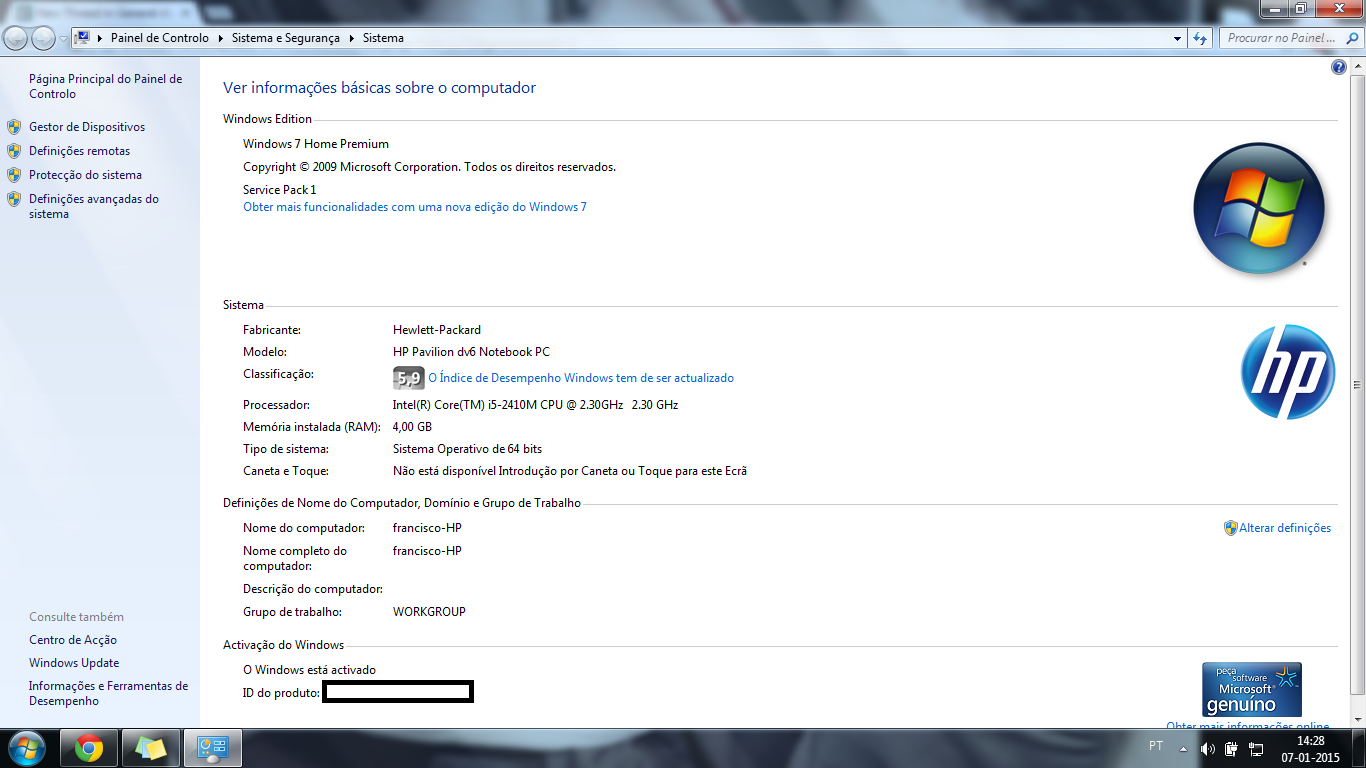Viewport: 1366px width, 768px height.
Task: Select Sistema e Segurança breadcrumb
Action: click(x=285, y=38)
